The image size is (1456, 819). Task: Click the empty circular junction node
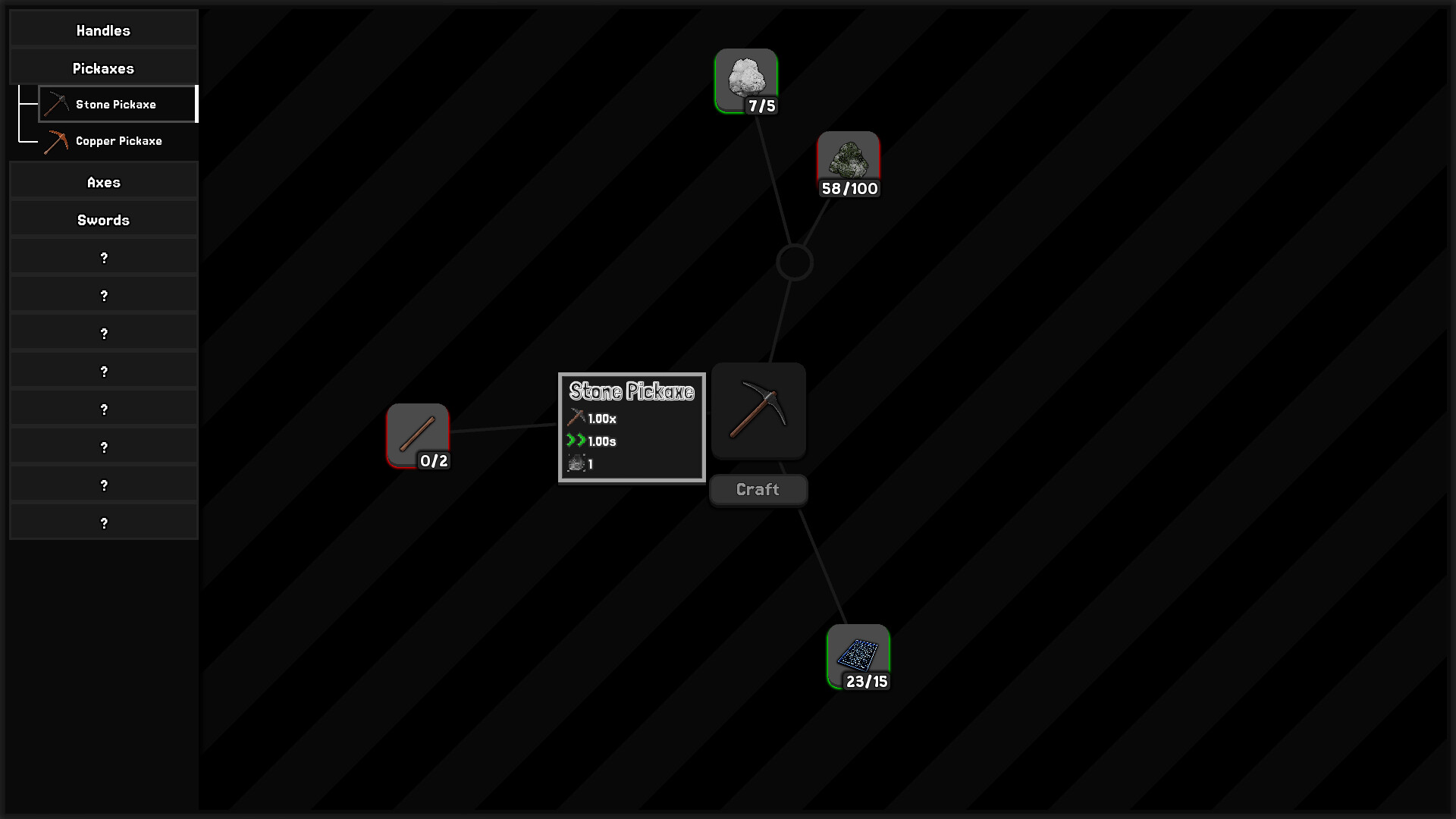[x=795, y=262]
